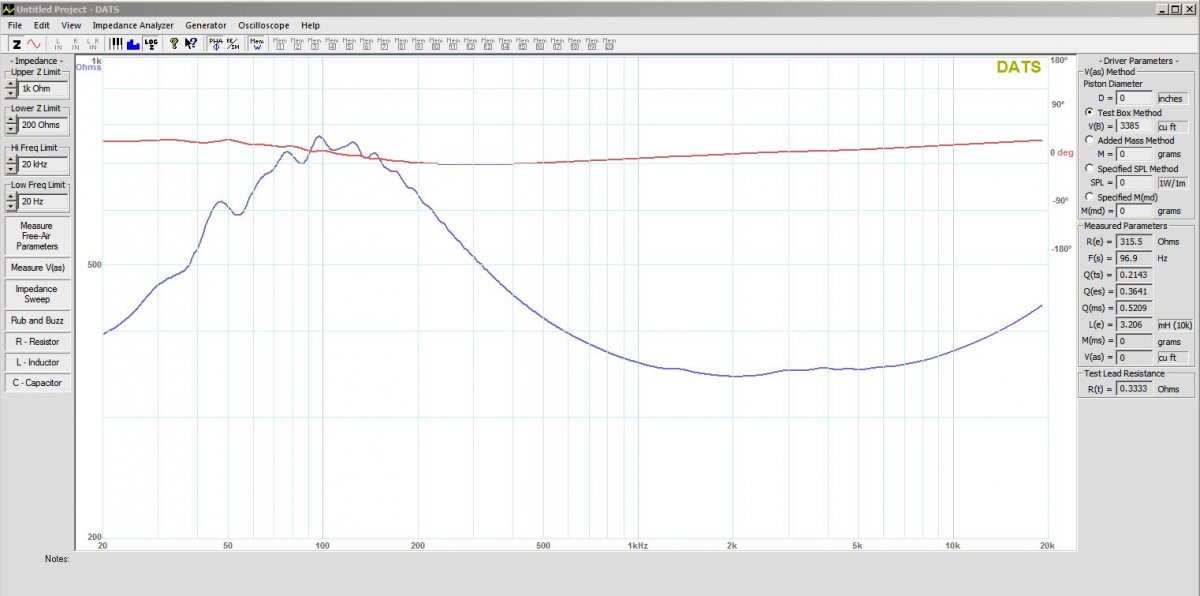Click the R(e) value 315.5
Image resolution: width=1200 pixels, height=596 pixels.
tap(1135, 241)
